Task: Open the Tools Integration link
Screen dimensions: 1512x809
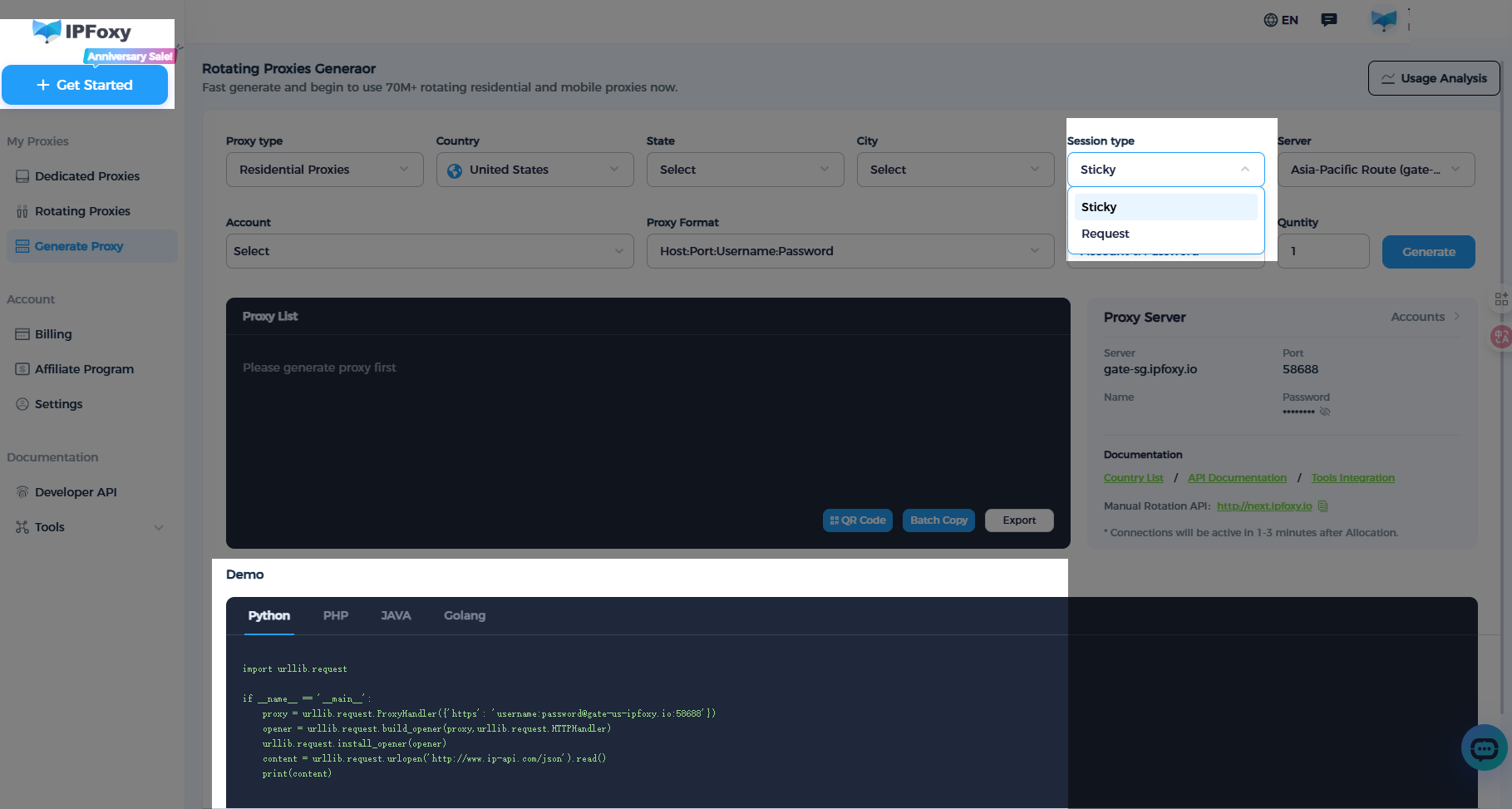Action: [x=1353, y=478]
